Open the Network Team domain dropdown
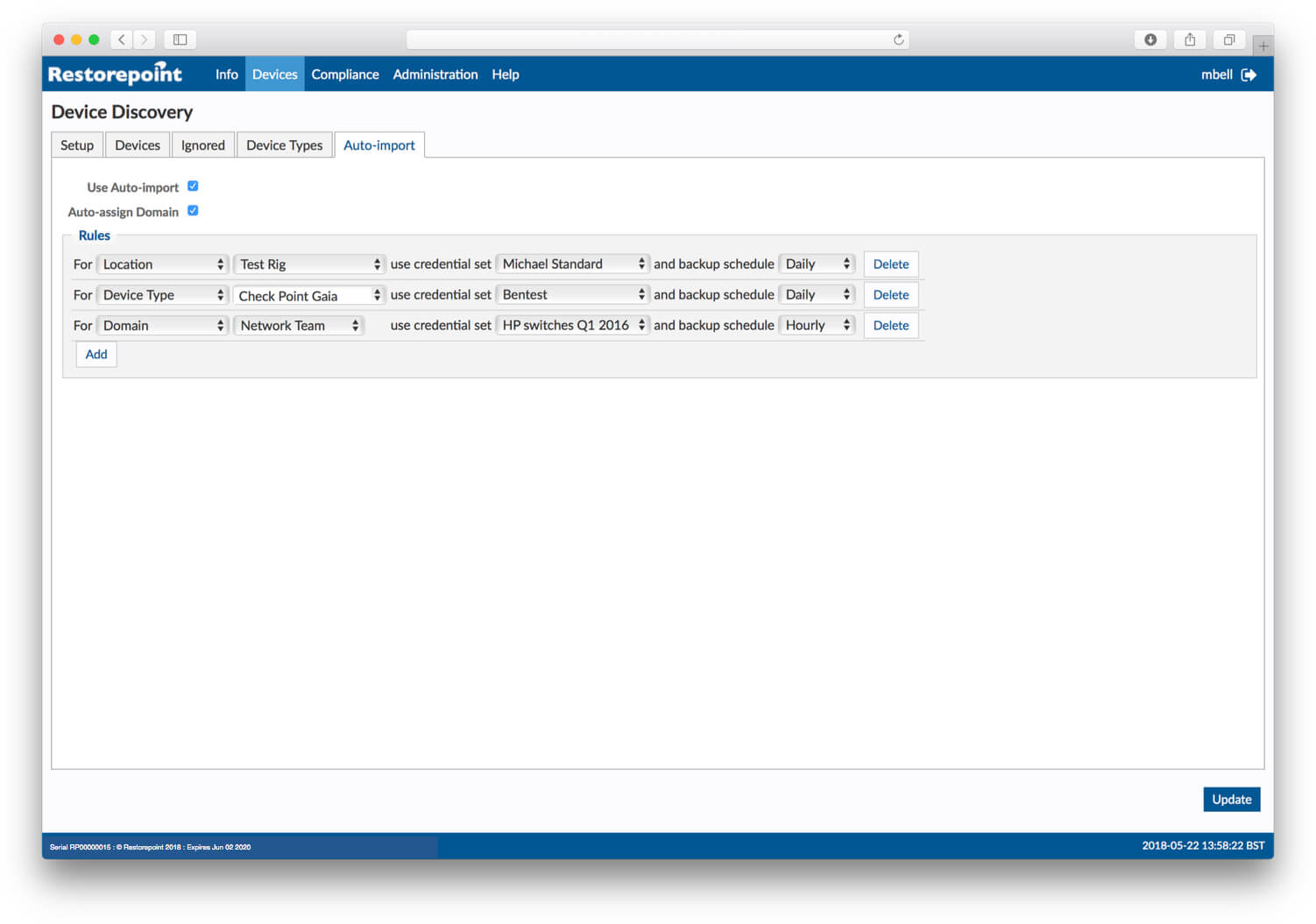This screenshot has height=924, width=1316. [x=298, y=325]
